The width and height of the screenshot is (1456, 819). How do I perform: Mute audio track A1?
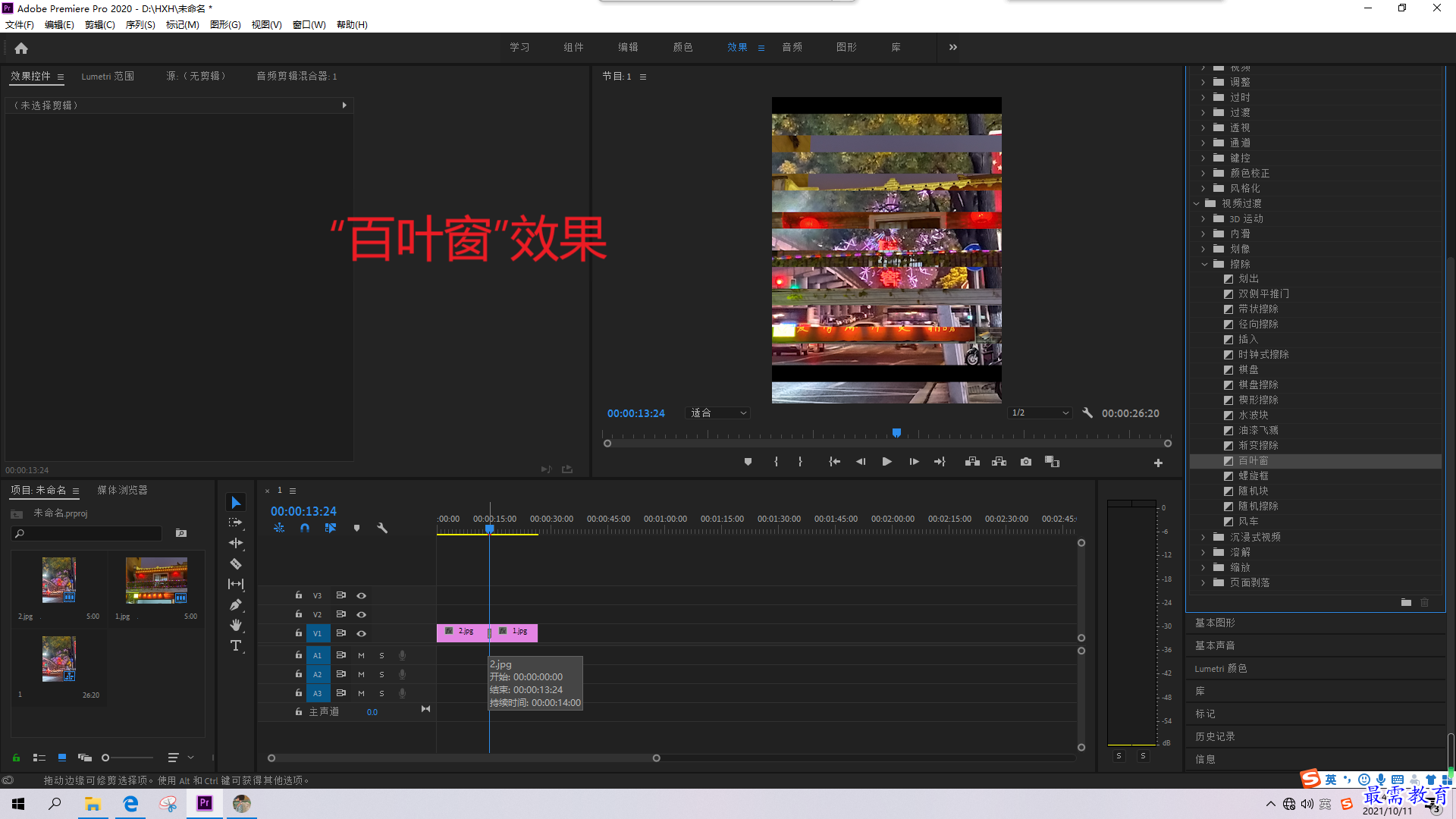tap(361, 655)
